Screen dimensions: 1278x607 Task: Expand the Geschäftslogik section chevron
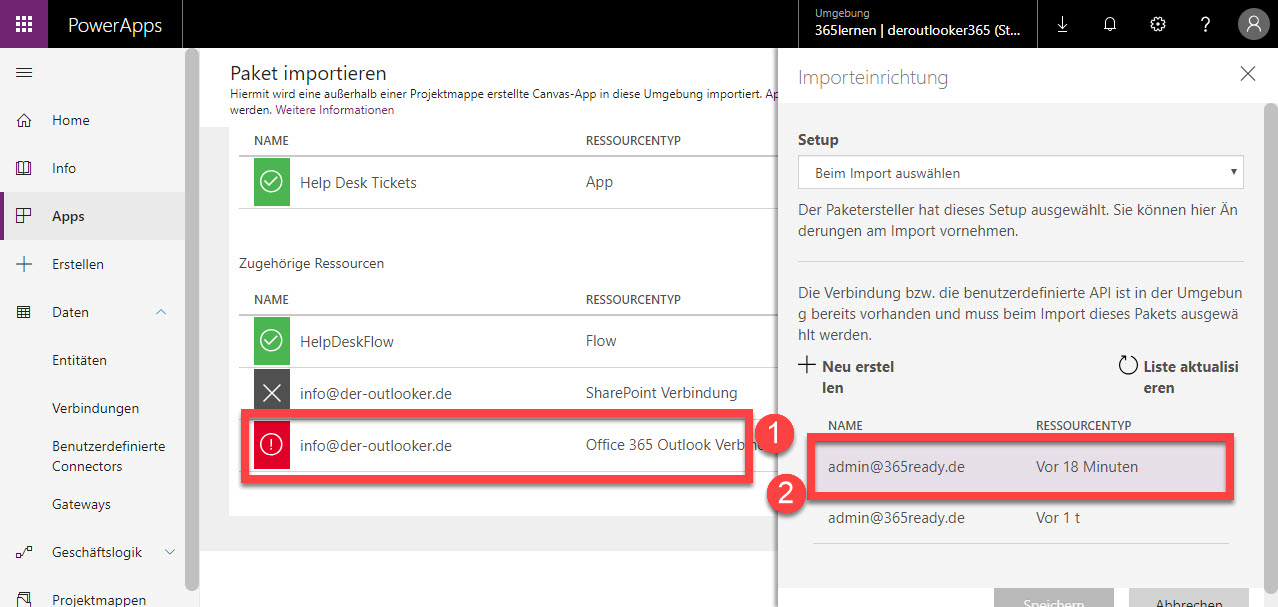[169, 552]
